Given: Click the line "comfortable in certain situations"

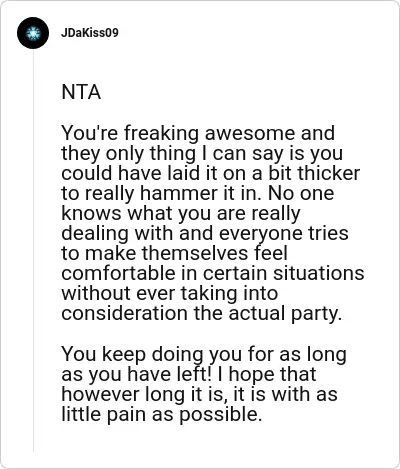Looking at the screenshot, I should coord(213,273).
